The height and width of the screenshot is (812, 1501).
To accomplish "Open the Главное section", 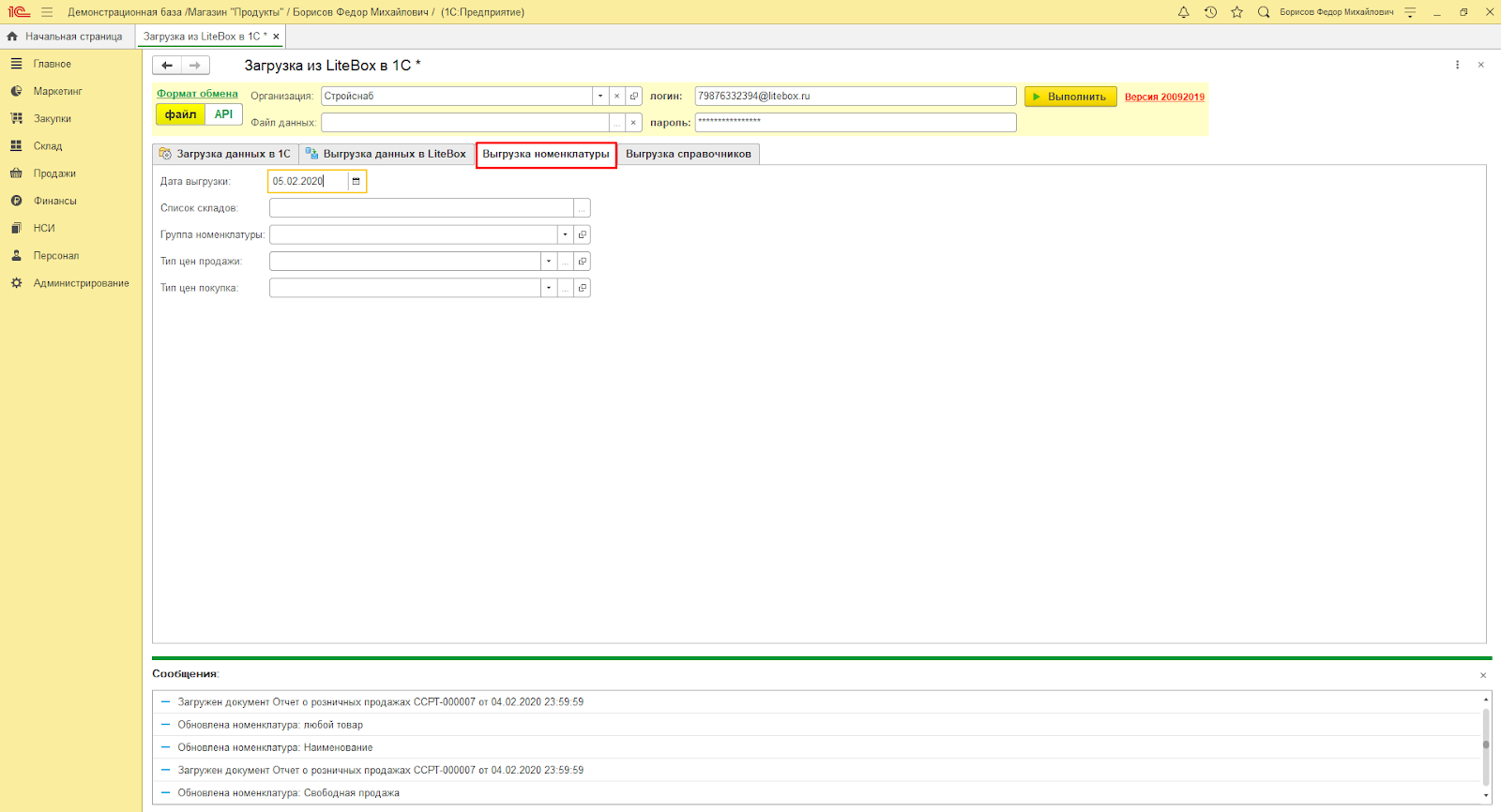I will click(53, 64).
